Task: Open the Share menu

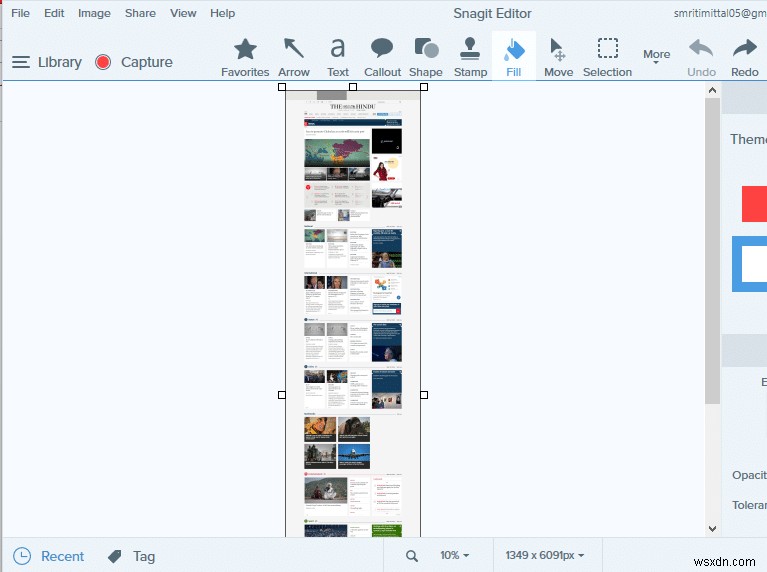Action: [140, 13]
